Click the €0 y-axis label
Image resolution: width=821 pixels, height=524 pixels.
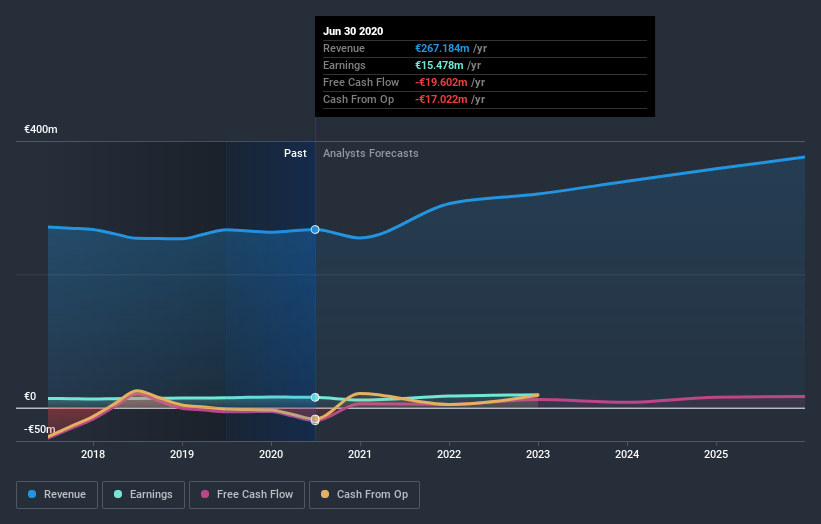(30, 396)
